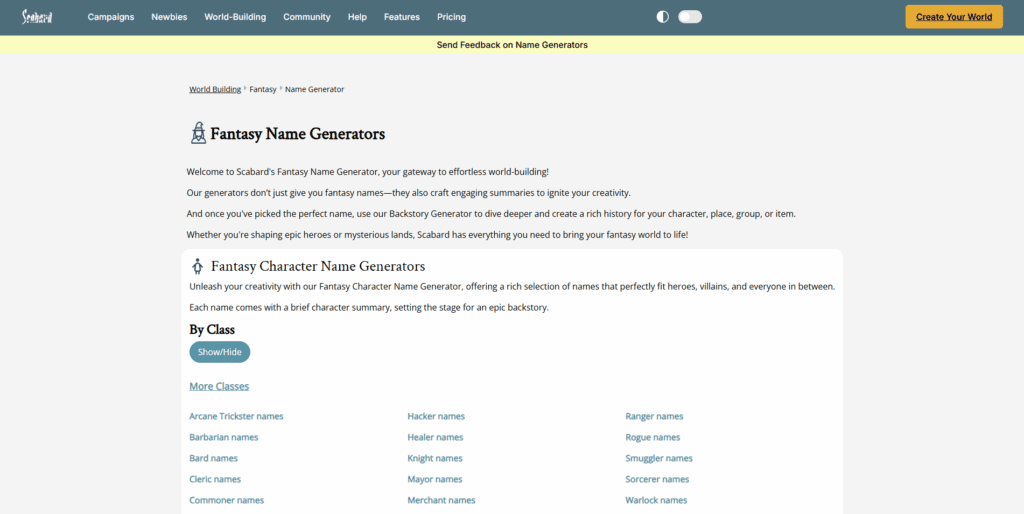Open the Newbies menu
The height and width of the screenshot is (514, 1024).
(169, 17)
